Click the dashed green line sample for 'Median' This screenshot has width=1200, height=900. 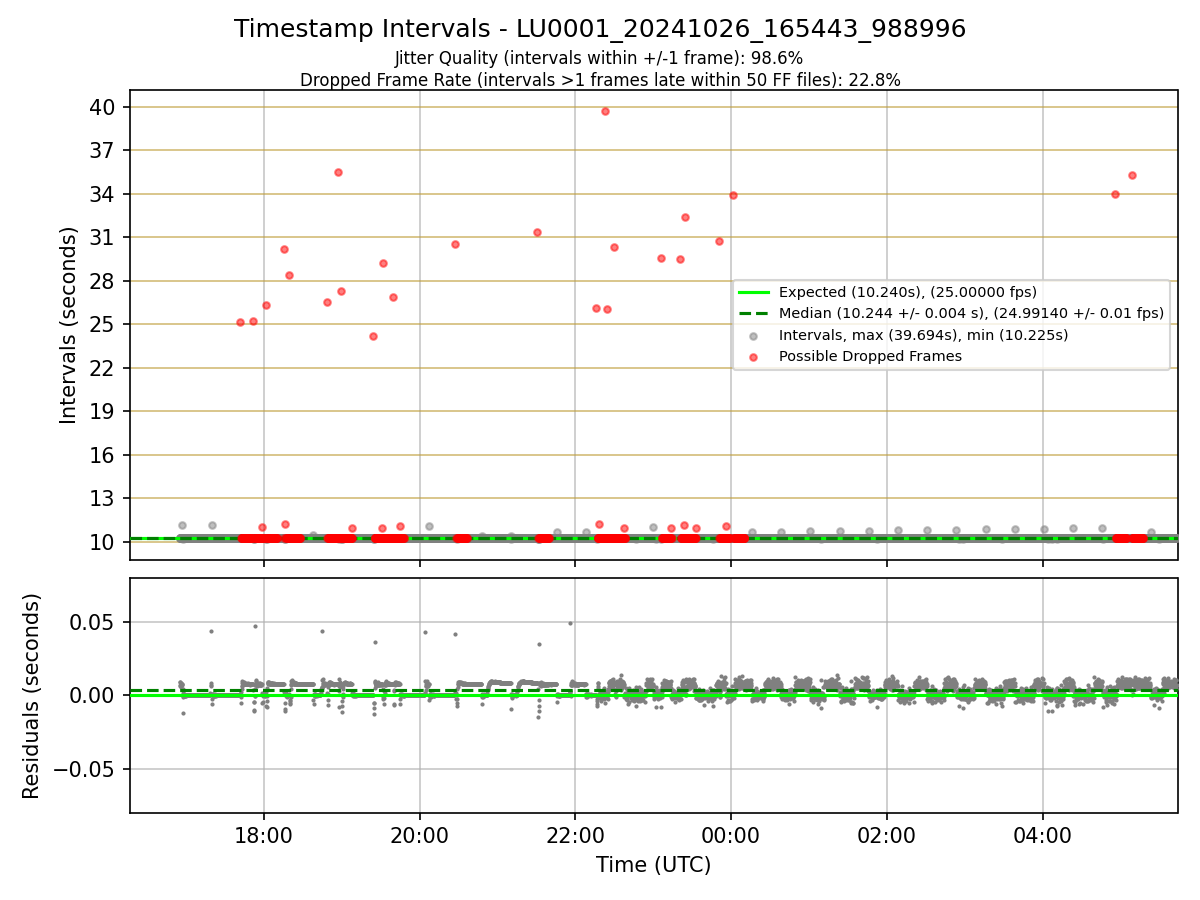pos(753,314)
